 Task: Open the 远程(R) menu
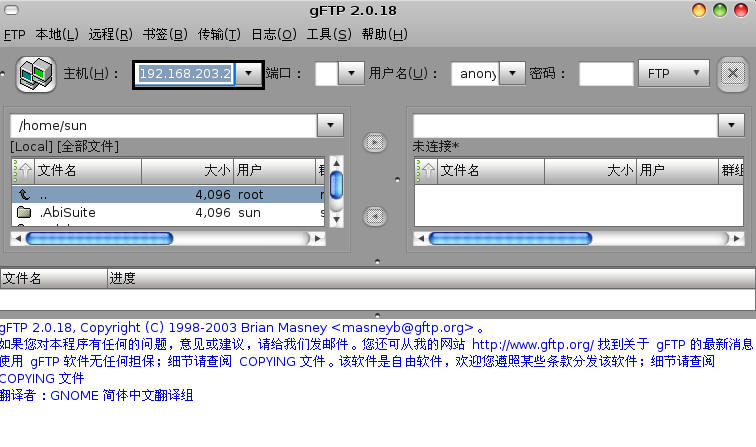pyautogui.click(x=110, y=35)
